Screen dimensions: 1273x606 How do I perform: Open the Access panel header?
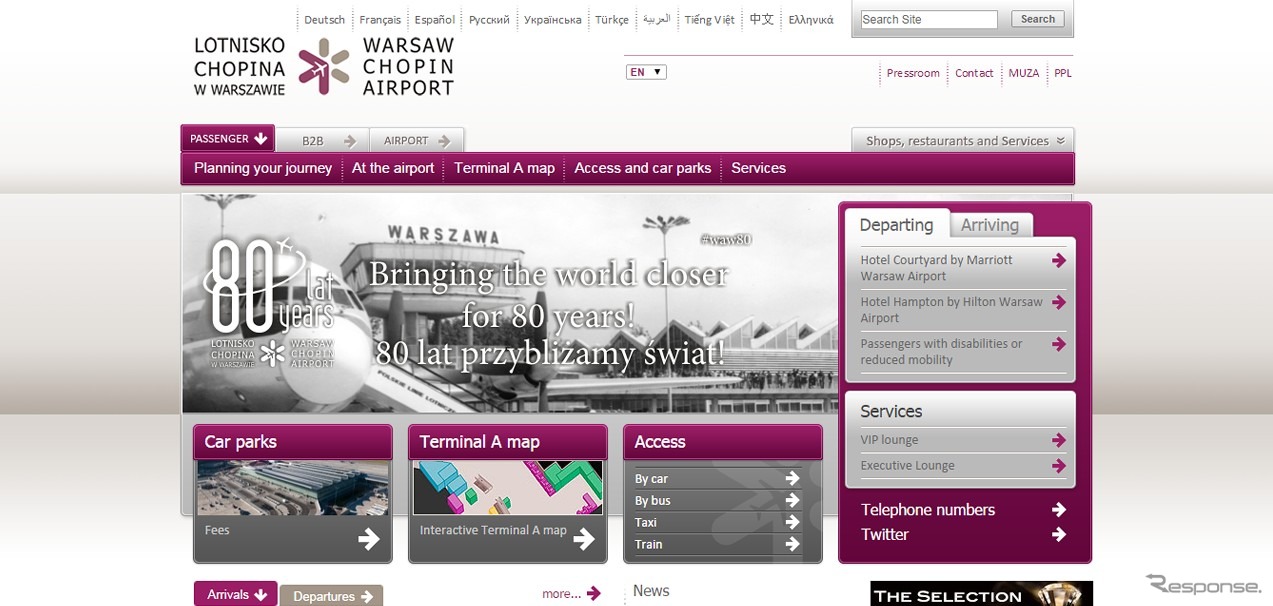(723, 442)
